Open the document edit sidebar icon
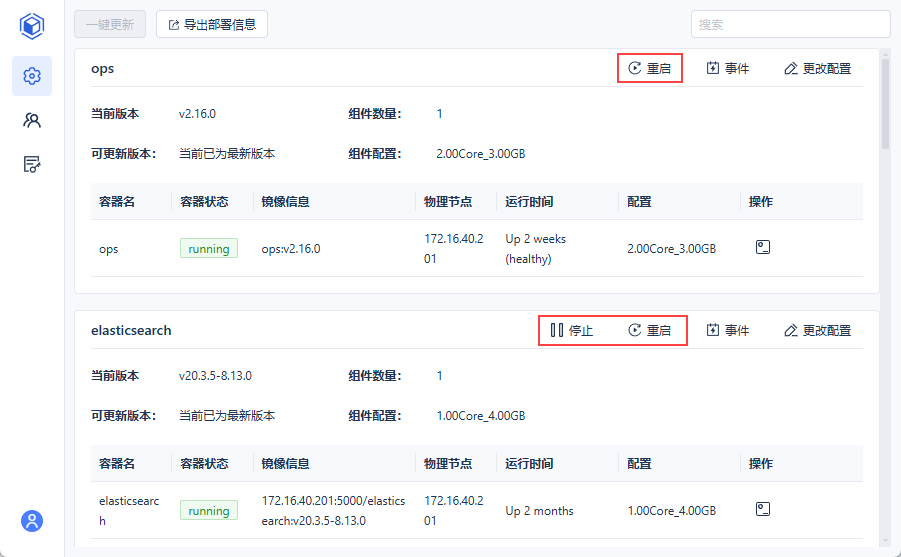 32,164
